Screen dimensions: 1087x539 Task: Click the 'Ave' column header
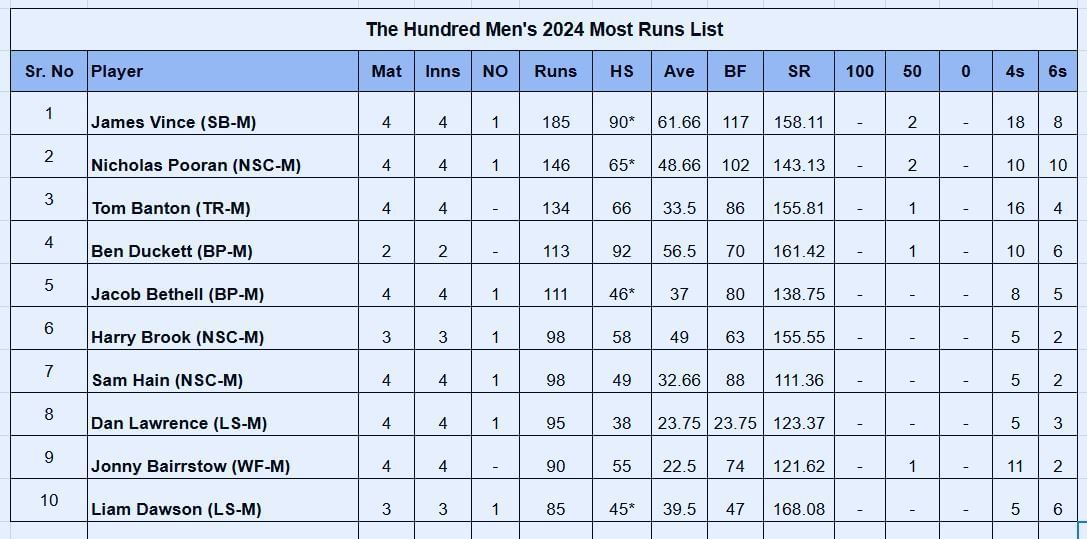click(x=679, y=71)
